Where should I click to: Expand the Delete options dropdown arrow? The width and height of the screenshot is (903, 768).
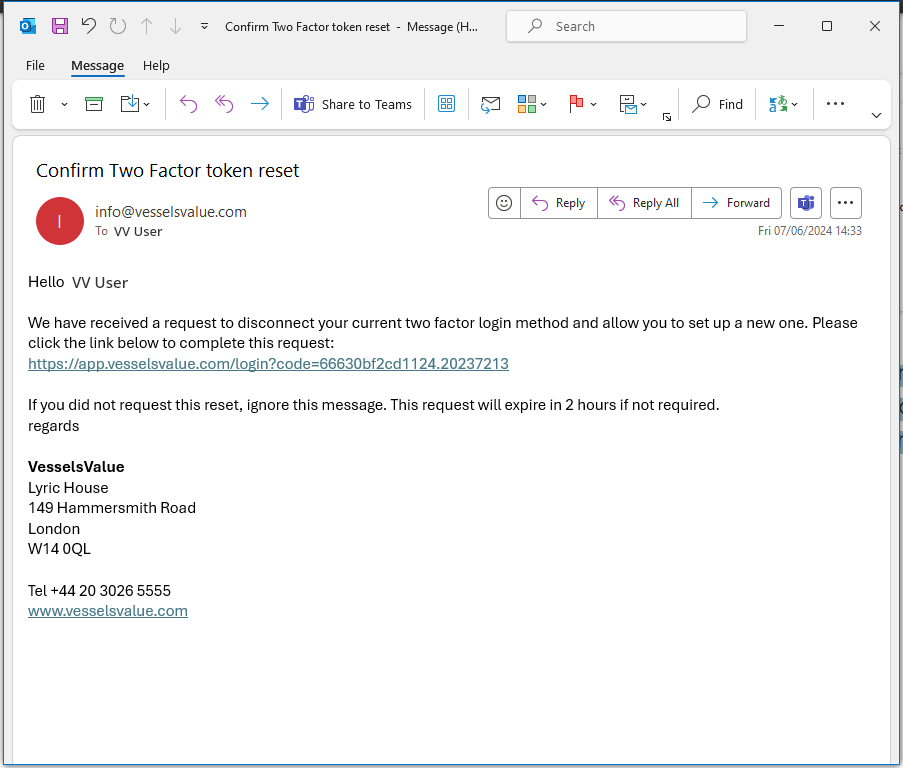click(65, 104)
